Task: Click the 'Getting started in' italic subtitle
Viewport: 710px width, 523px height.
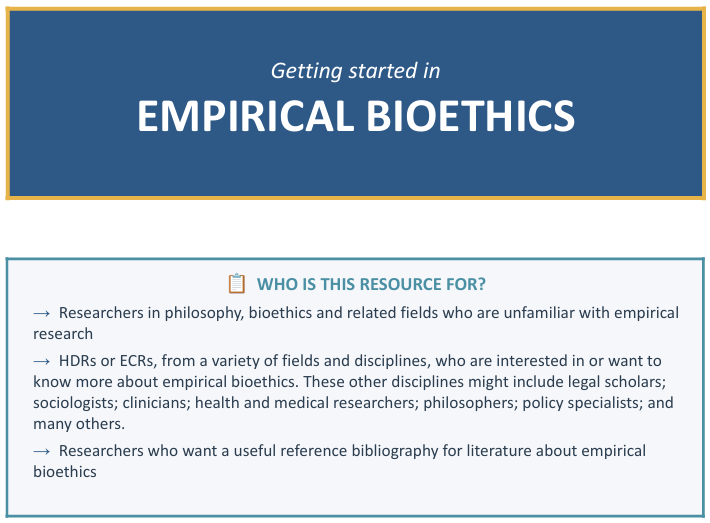Action: (355, 71)
